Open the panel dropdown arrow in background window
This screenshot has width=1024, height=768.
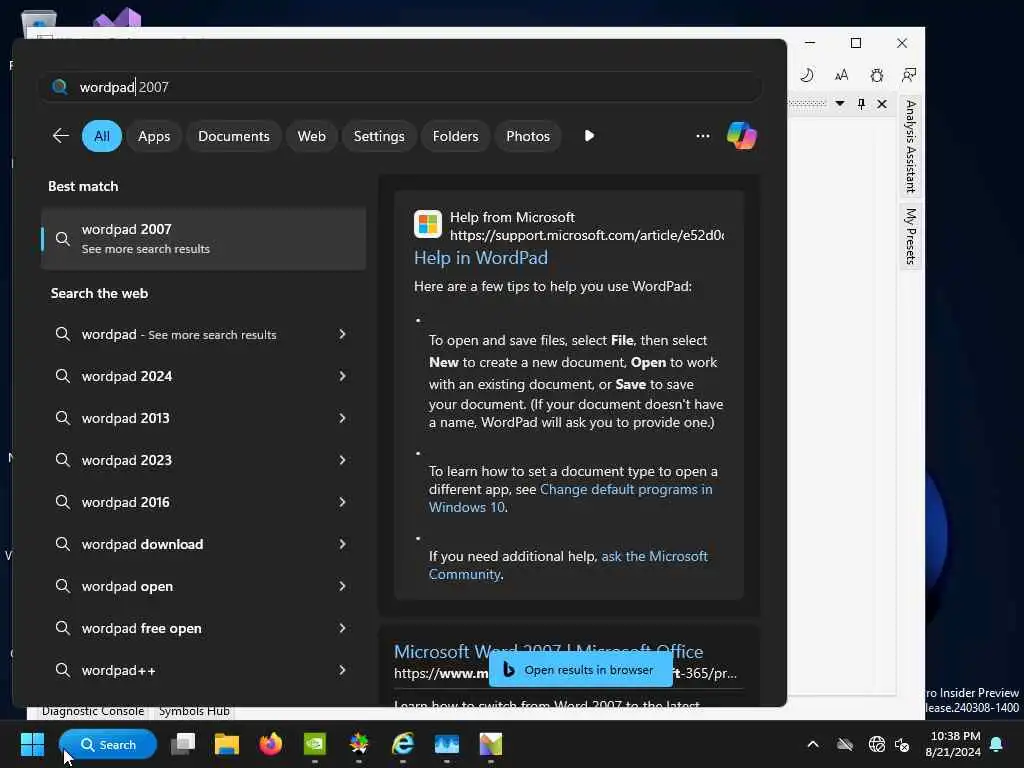[840, 104]
